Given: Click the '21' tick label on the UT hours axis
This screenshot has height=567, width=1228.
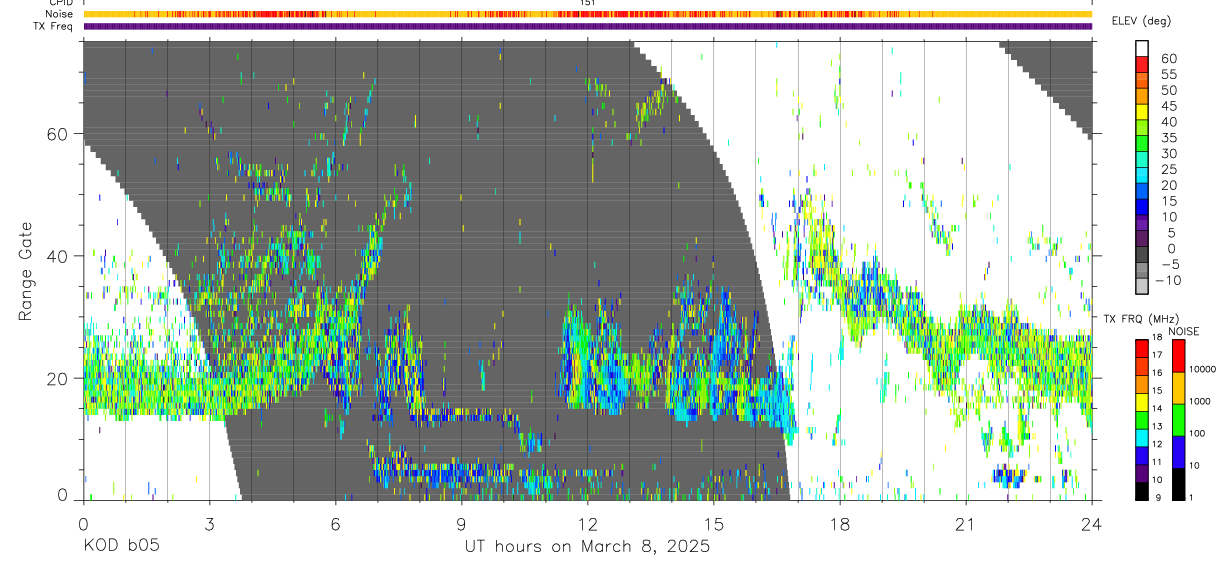Looking at the screenshot, I should pos(966,523).
